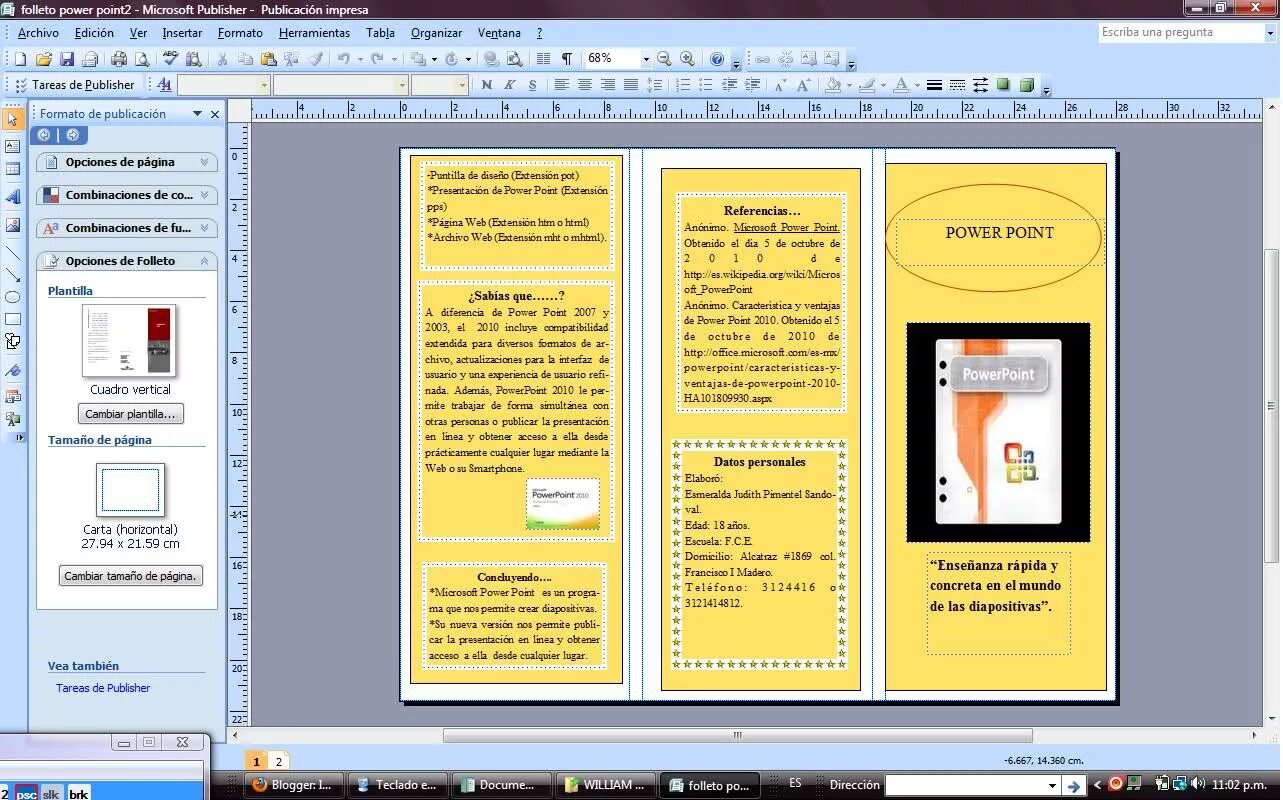Image resolution: width=1283 pixels, height=800 pixels.
Task: Toggle special characters pilcrow (¶)
Action: click(567, 59)
